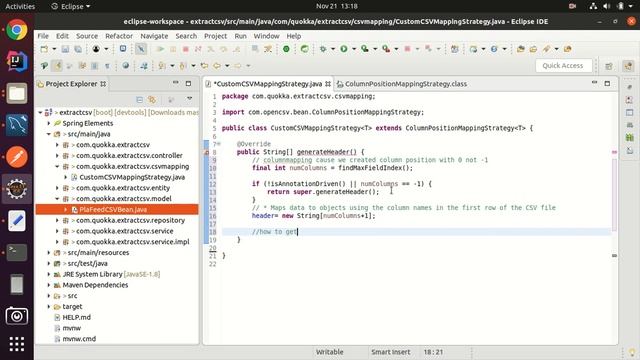
Task: Click the red Terminate square button
Action: coord(185,49)
